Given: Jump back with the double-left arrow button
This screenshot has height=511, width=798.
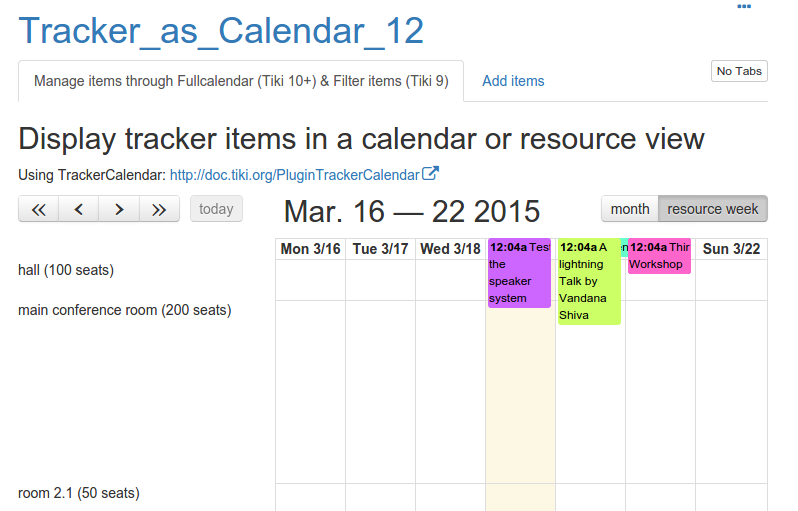Looking at the screenshot, I should 39,209.
